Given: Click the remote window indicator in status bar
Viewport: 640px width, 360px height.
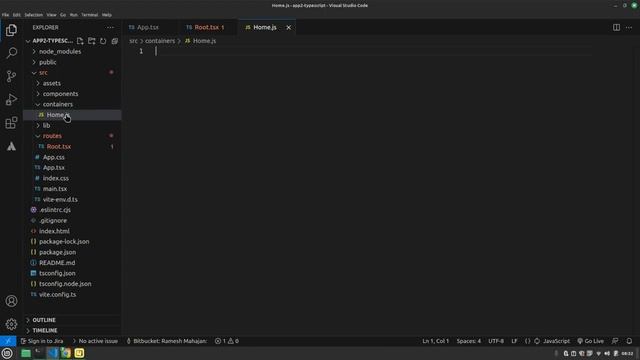Looking at the screenshot, I should tap(8, 341).
